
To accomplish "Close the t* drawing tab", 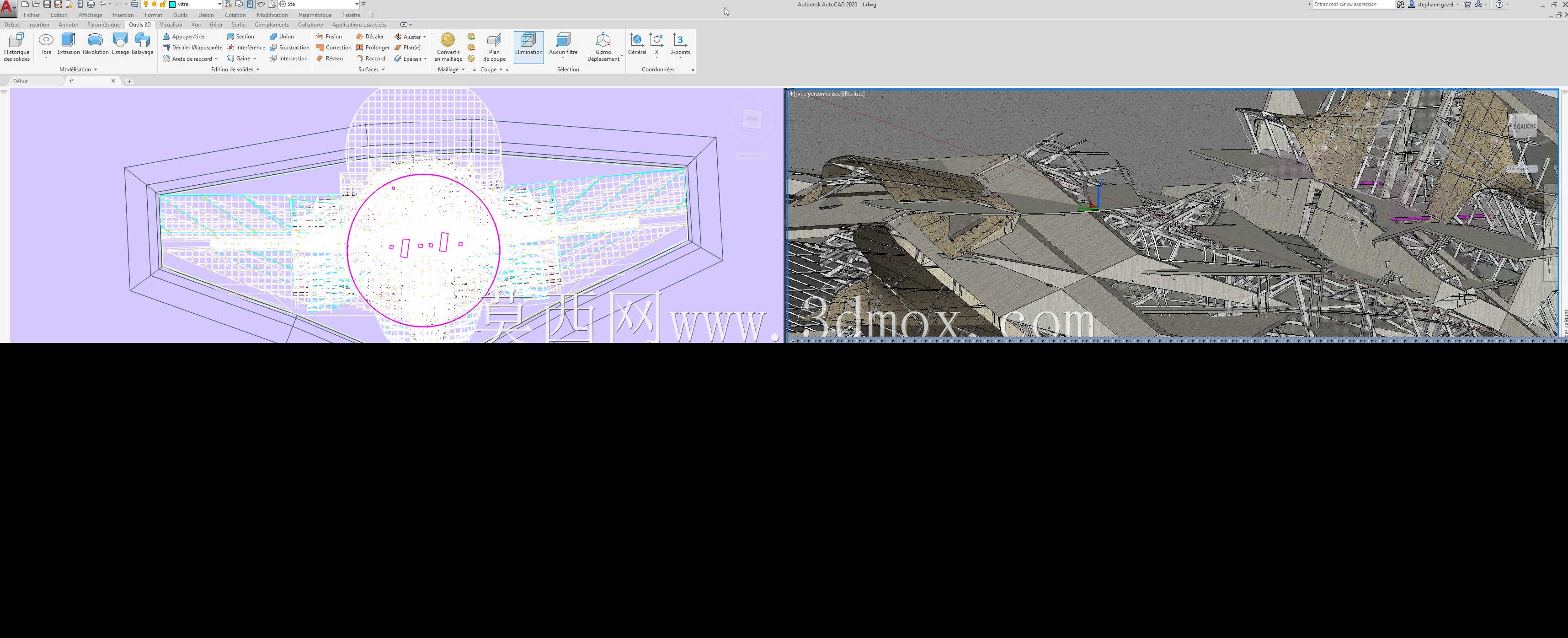I will point(113,81).
